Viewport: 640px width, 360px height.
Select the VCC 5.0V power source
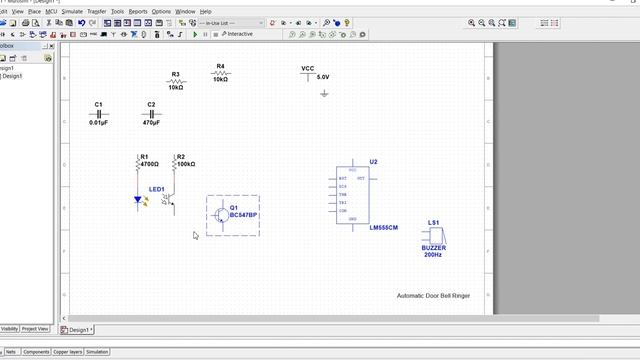[315, 73]
